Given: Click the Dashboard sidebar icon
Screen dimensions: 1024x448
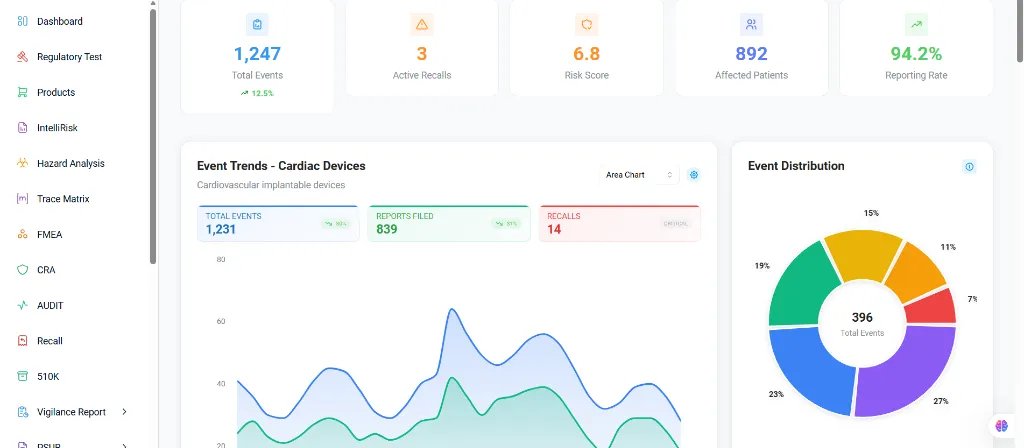Looking at the screenshot, I should pos(23,22).
